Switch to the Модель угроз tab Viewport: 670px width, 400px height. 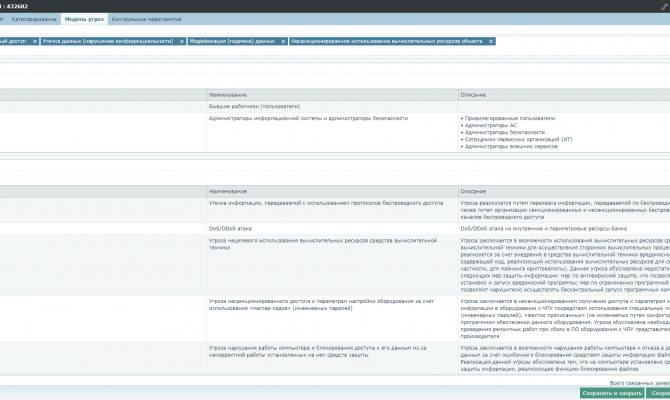click(x=84, y=19)
